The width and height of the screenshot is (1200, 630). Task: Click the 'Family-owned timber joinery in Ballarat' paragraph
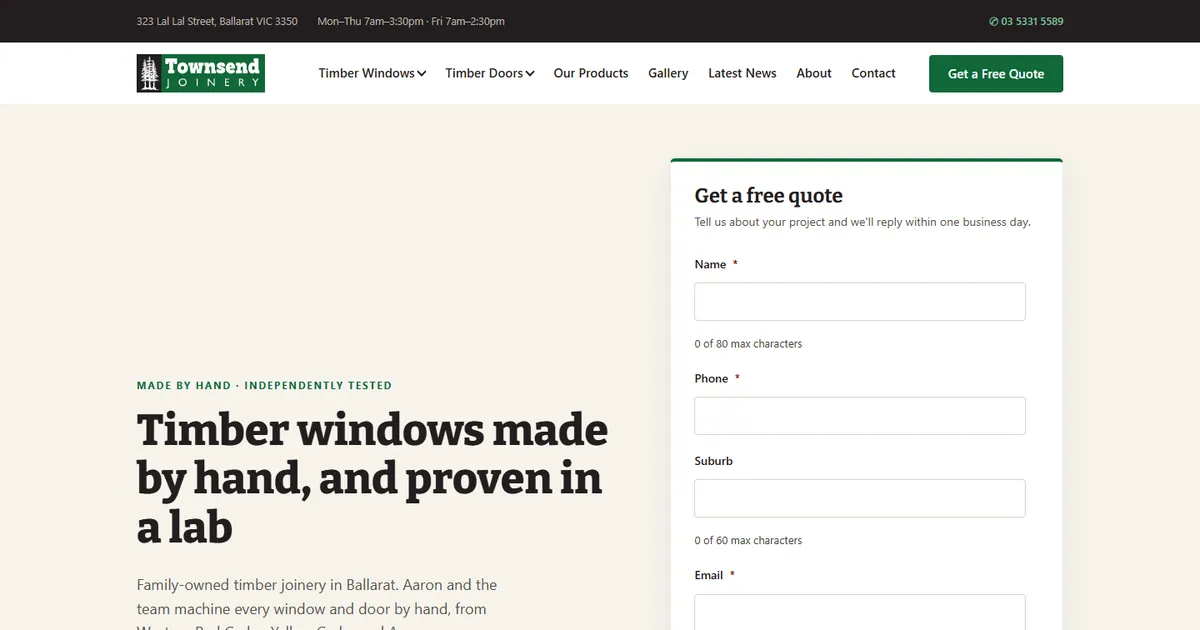[x=317, y=603]
